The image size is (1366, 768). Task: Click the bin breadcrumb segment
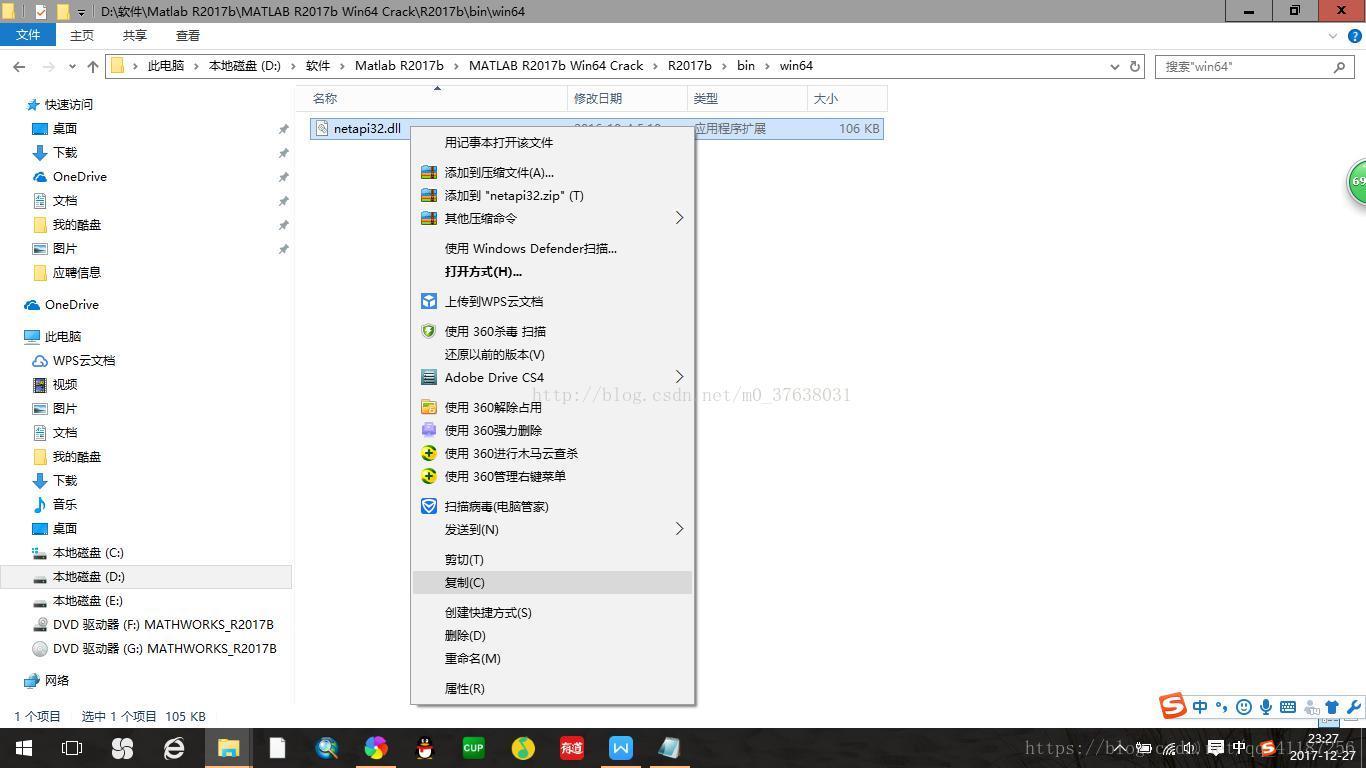pyautogui.click(x=746, y=66)
